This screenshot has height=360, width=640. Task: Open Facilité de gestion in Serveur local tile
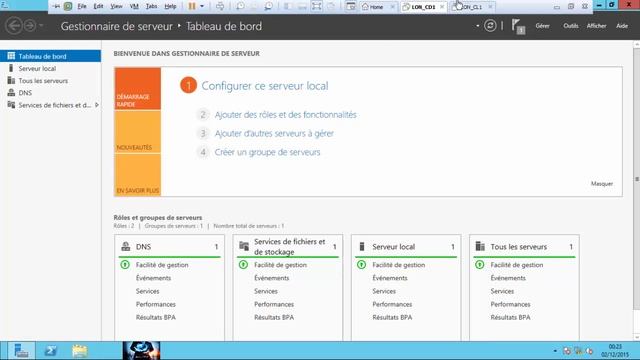pyautogui.click(x=398, y=265)
